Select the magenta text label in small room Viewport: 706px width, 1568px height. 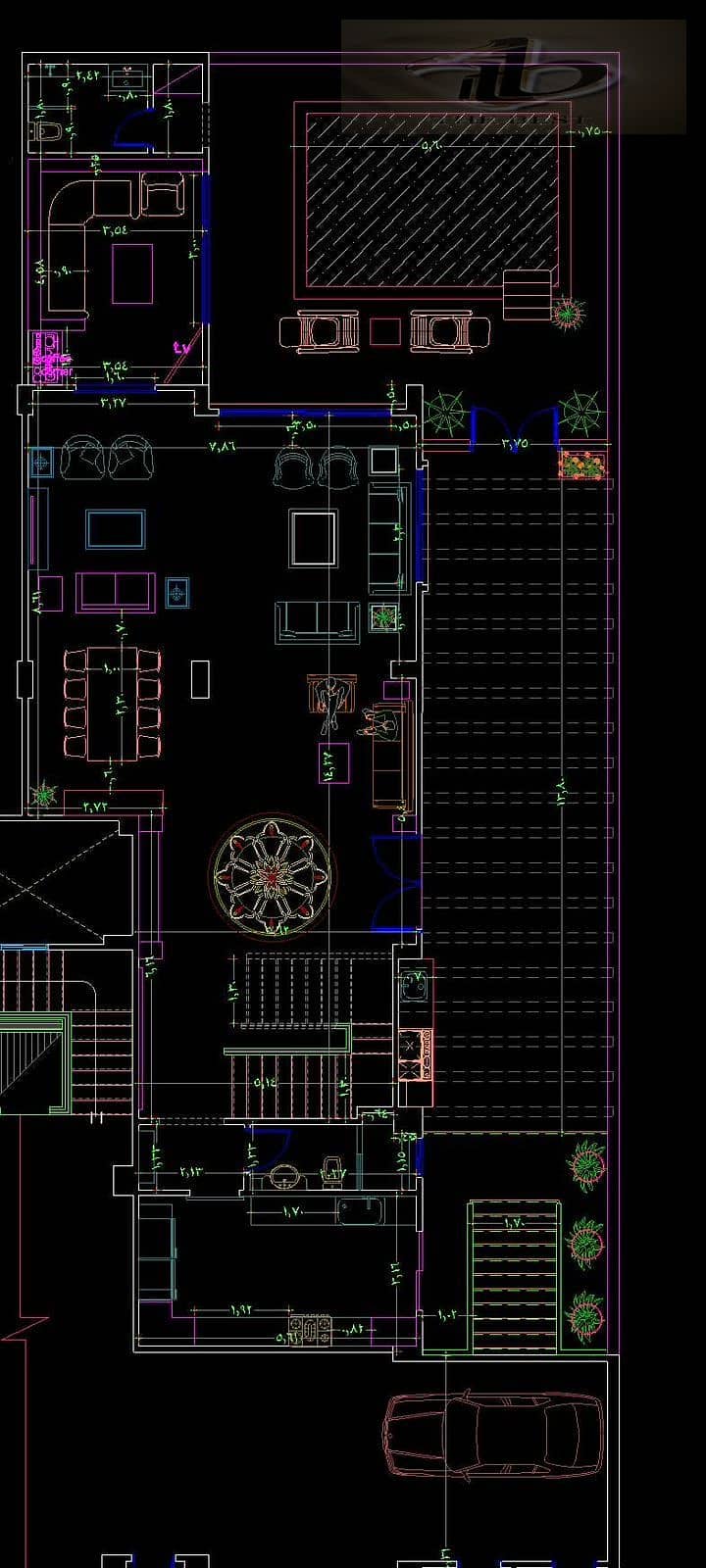(51, 356)
